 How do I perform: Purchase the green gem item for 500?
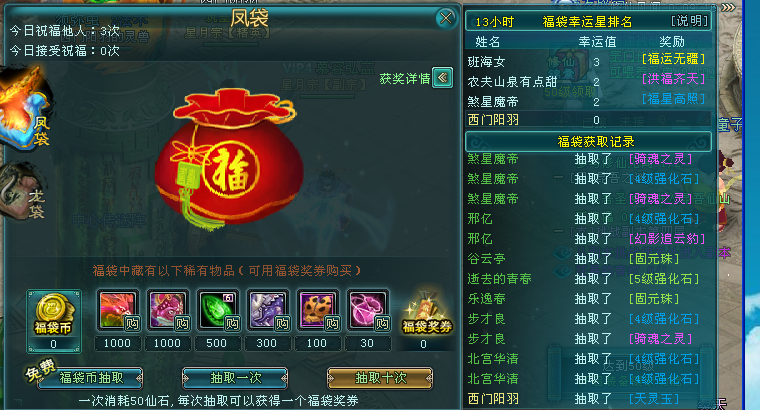tap(218, 311)
